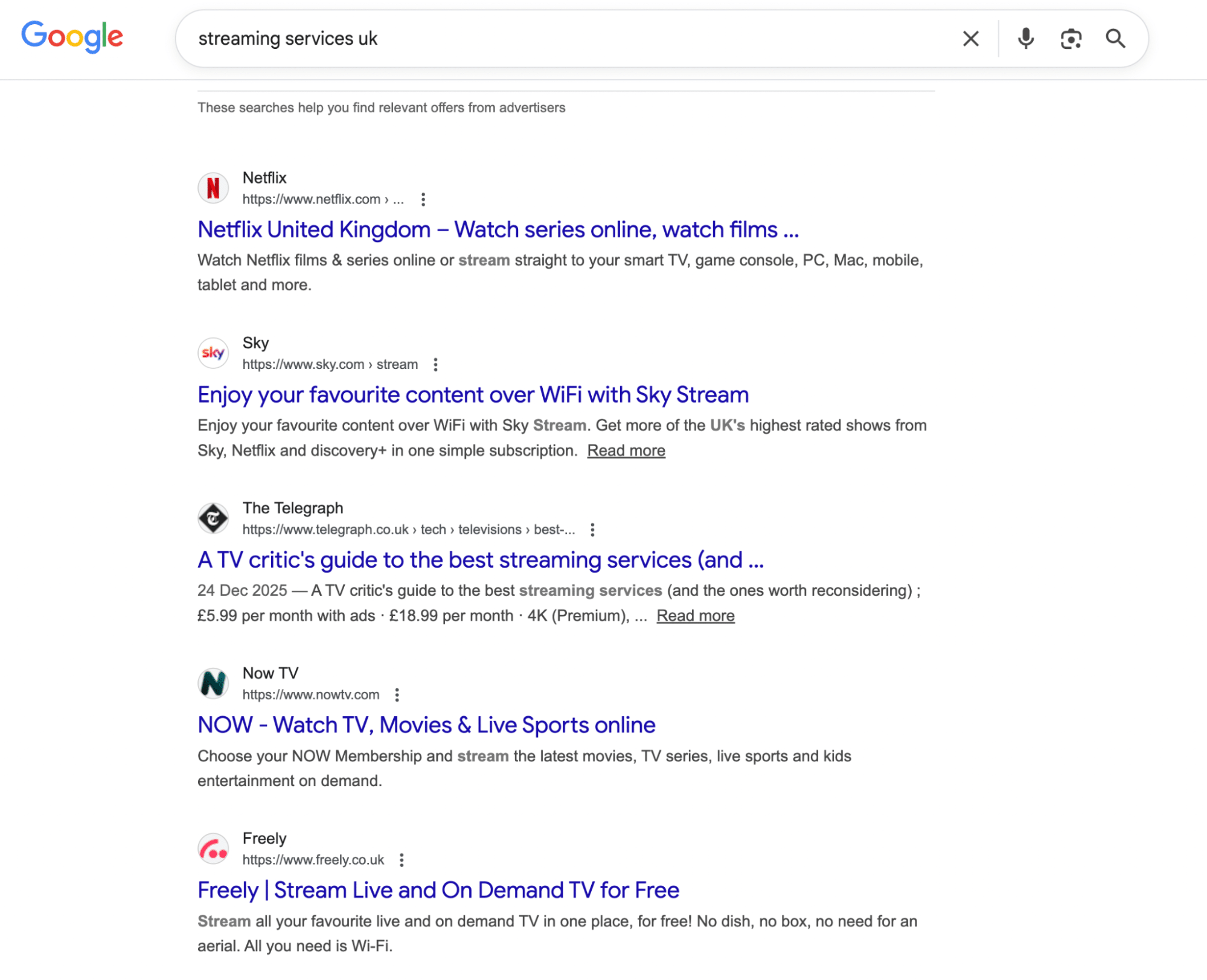
Task: Open NOW Watch TV, Movies & Live Sports link
Action: [426, 725]
